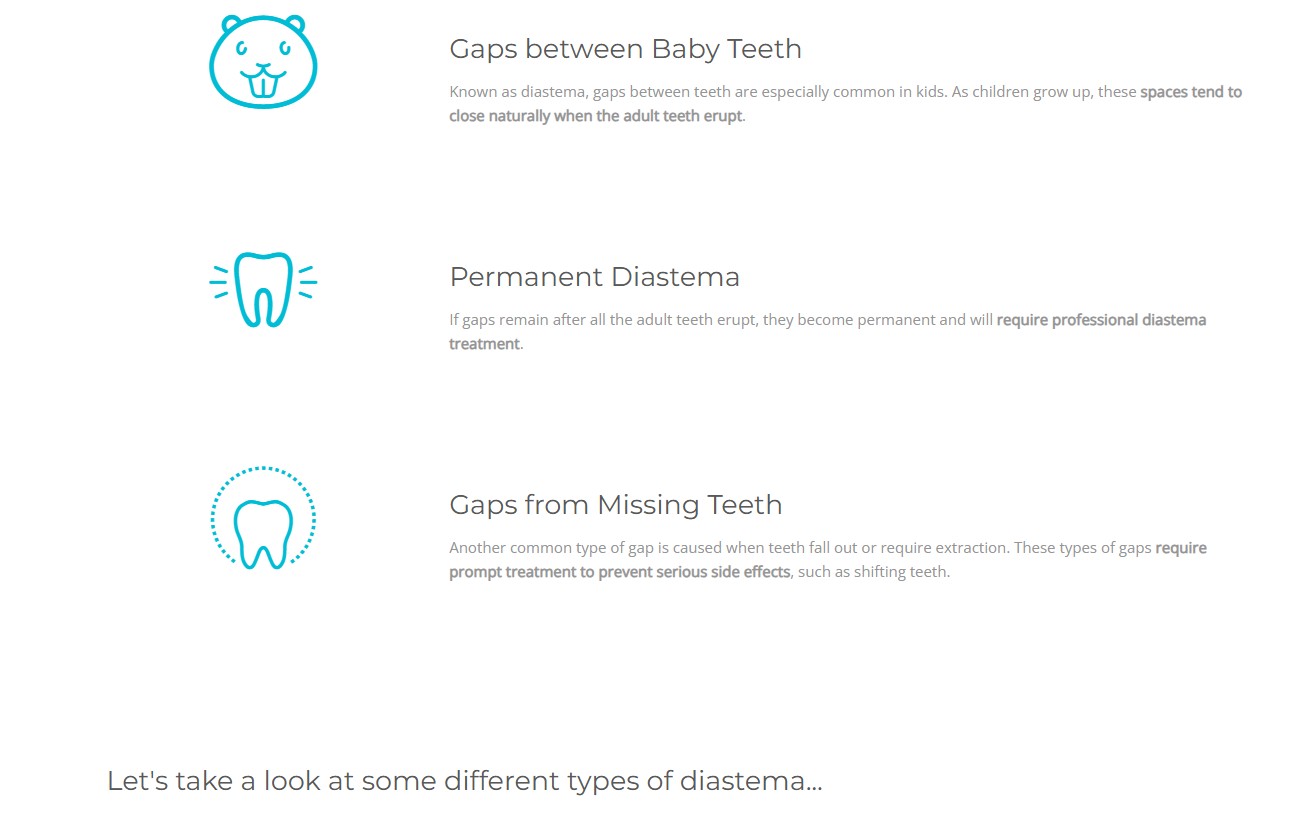Click the 'Gaps from Missing Teeth' heading
The image size is (1289, 822).
click(x=615, y=505)
